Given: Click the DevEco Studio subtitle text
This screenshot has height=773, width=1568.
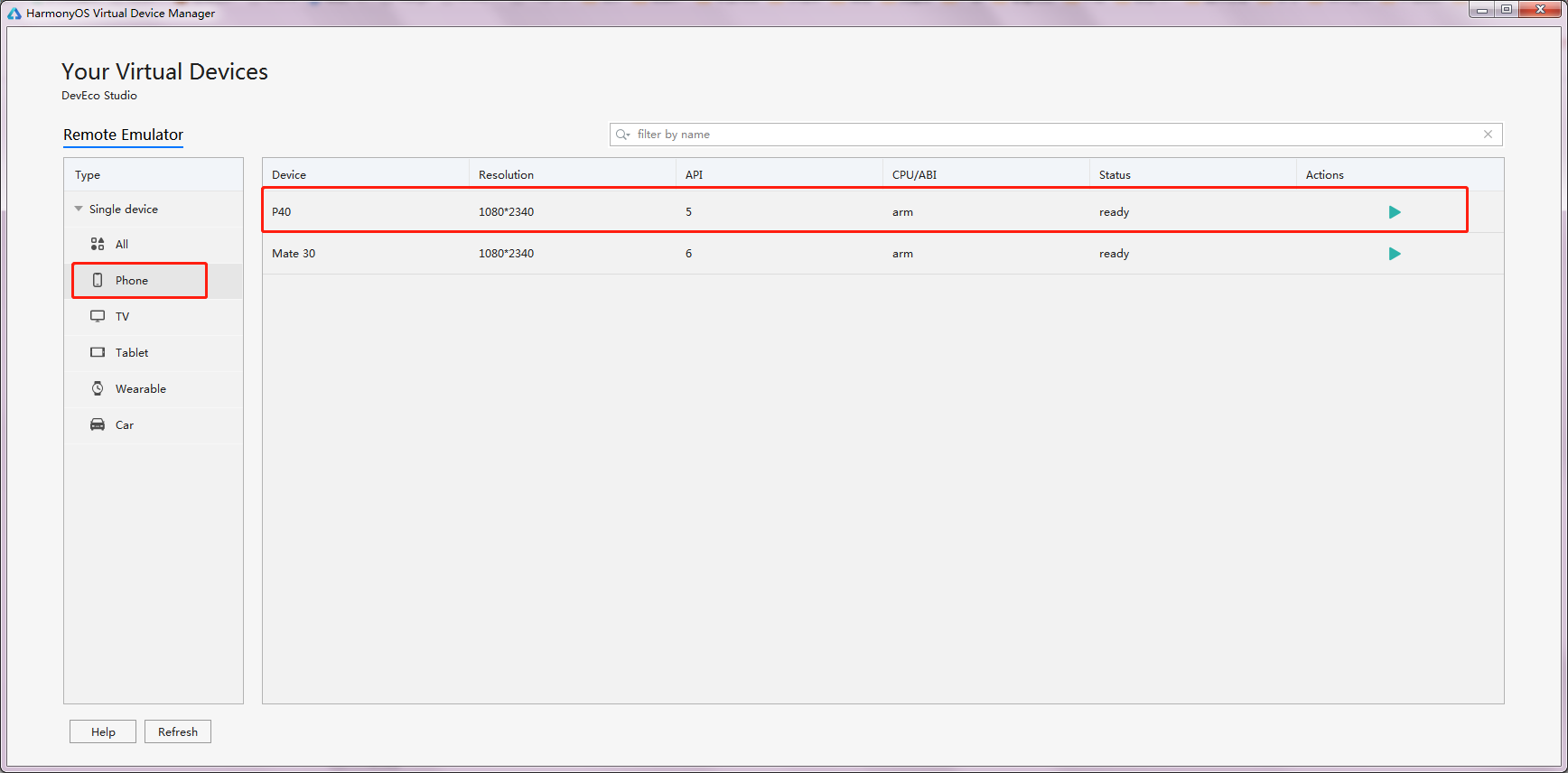Looking at the screenshot, I should 99,96.
